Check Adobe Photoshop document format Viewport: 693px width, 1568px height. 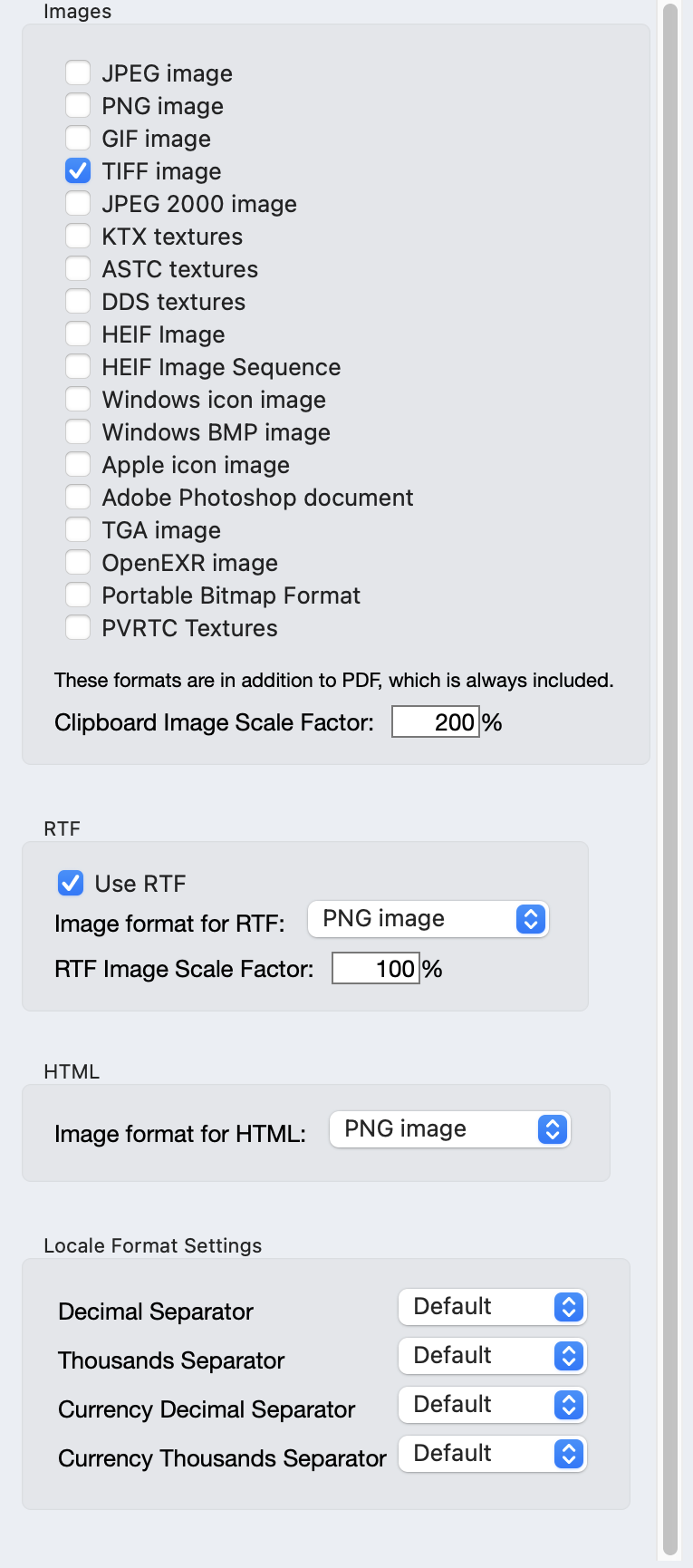coord(78,497)
